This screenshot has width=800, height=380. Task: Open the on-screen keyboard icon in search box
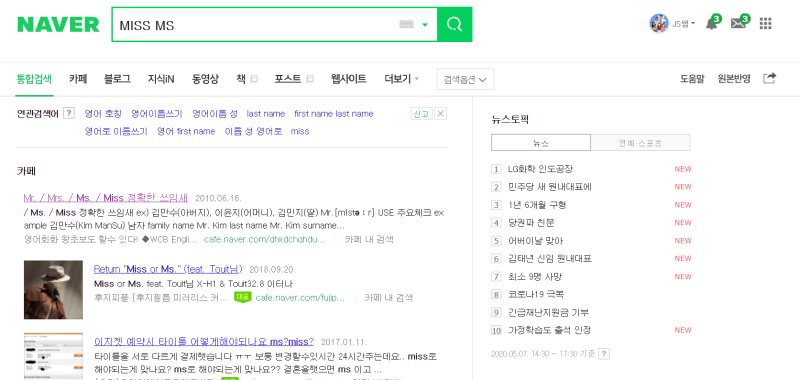pyautogui.click(x=406, y=24)
